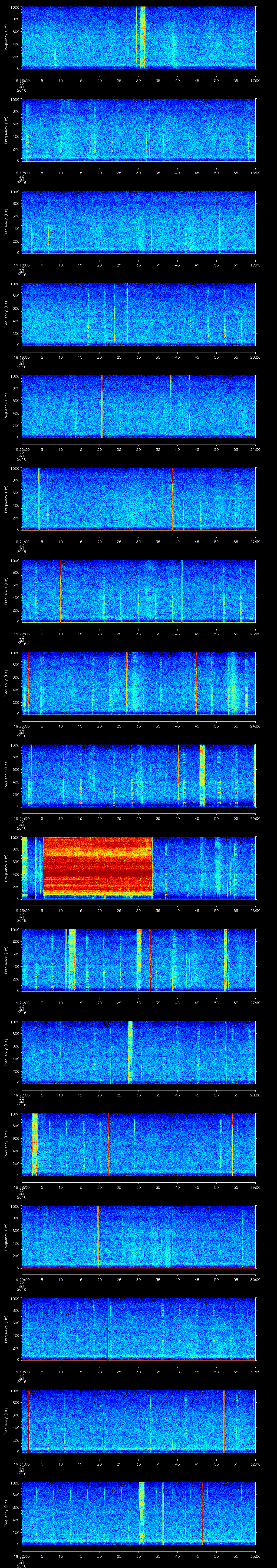Screen dimensions: 277x1568
Task: Click the 19:25:00 start time label
Action: point(21,910)
